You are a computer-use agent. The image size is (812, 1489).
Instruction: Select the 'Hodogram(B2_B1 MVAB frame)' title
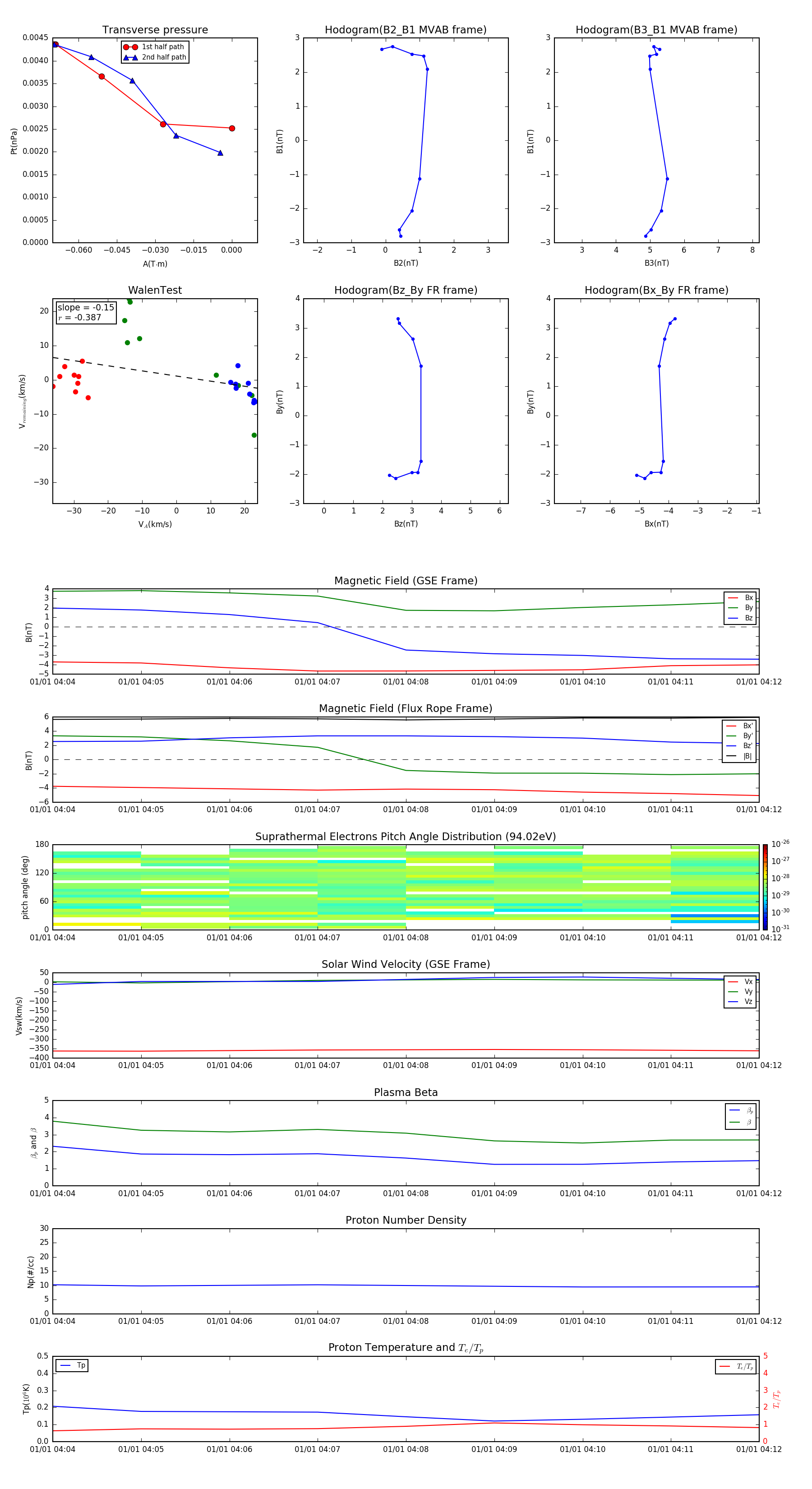coord(406,29)
